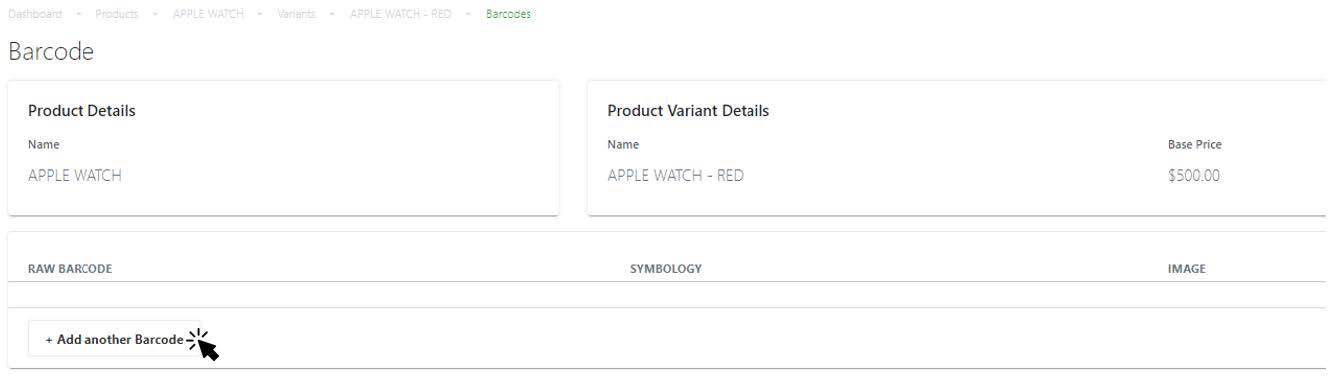Click the Barcode page heading
This screenshot has width=1331, height=383.
pyautogui.click(x=51, y=52)
